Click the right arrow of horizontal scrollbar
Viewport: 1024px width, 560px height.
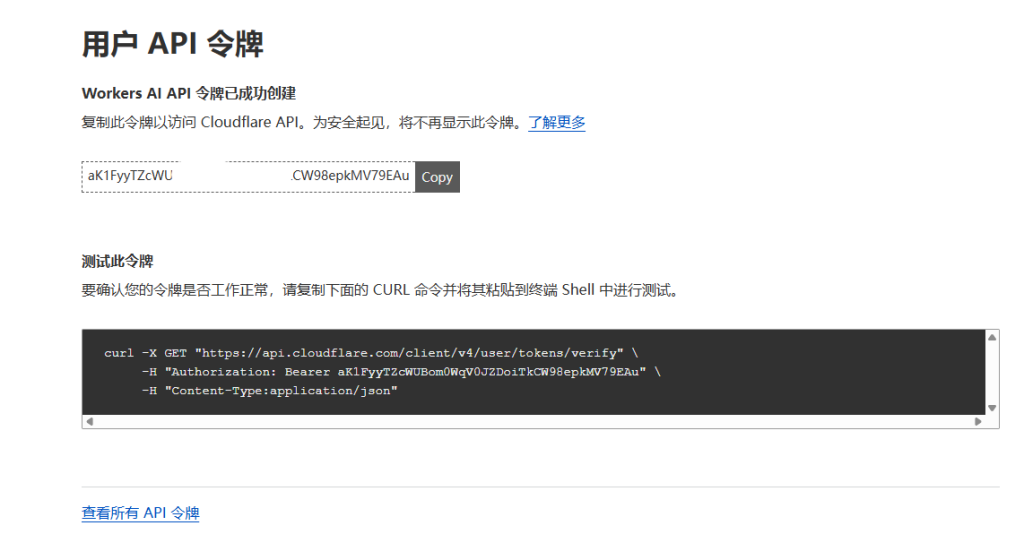[x=978, y=422]
